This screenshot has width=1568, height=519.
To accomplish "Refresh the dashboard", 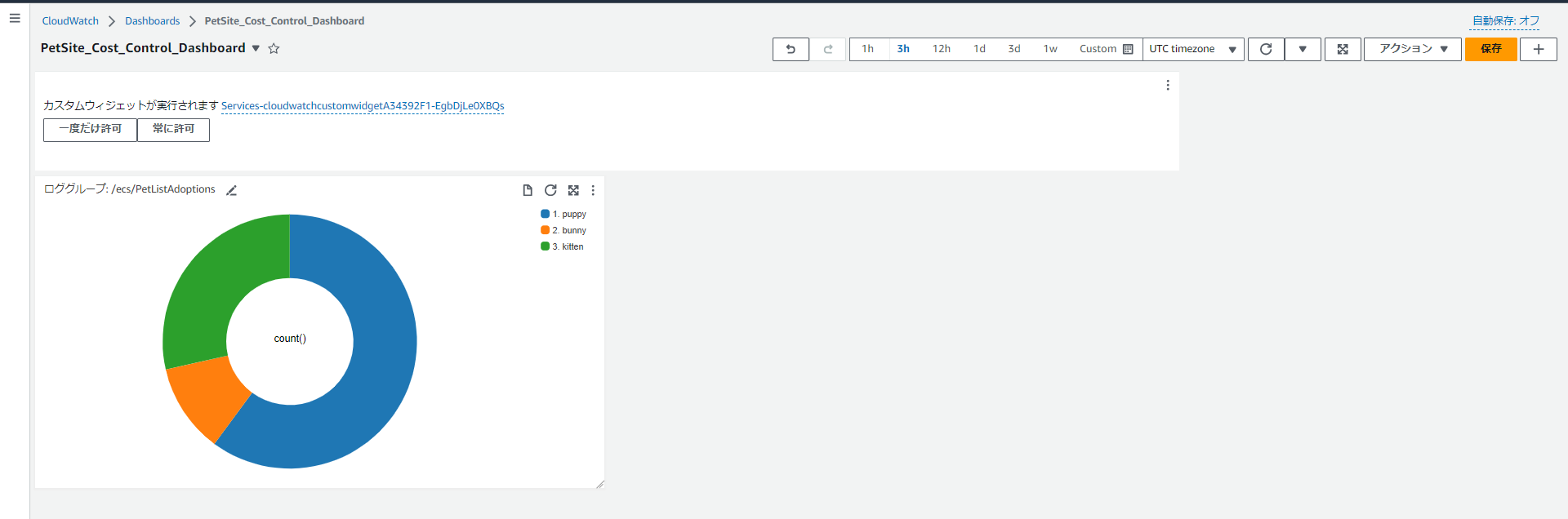I will [1266, 49].
